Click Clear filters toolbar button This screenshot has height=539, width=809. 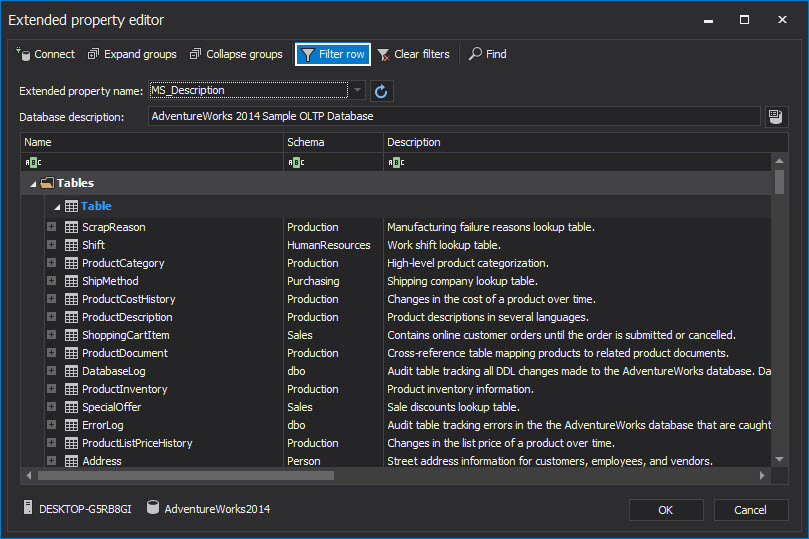(x=413, y=54)
